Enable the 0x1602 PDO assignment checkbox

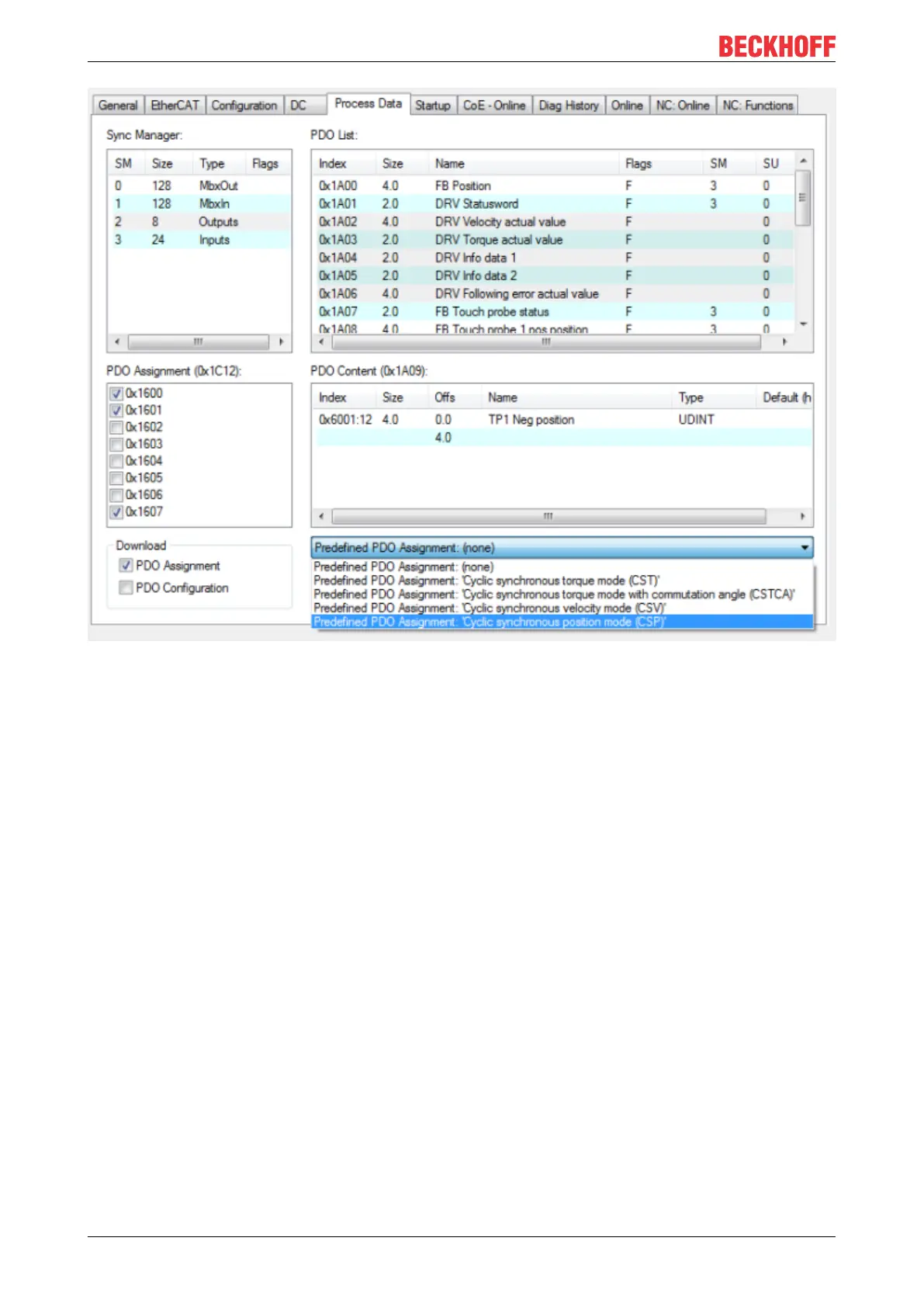click(116, 428)
